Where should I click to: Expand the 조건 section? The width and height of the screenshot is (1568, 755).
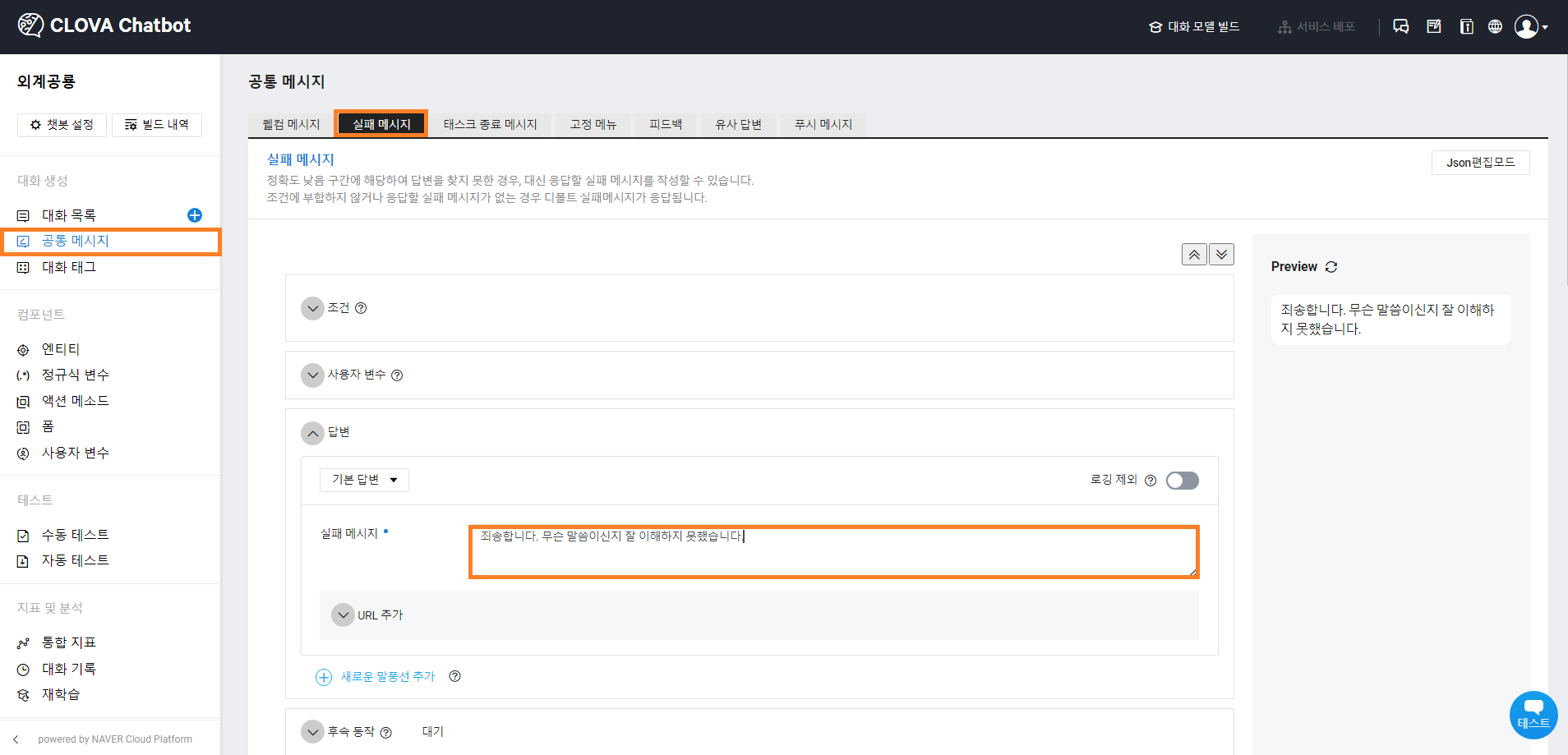312,309
